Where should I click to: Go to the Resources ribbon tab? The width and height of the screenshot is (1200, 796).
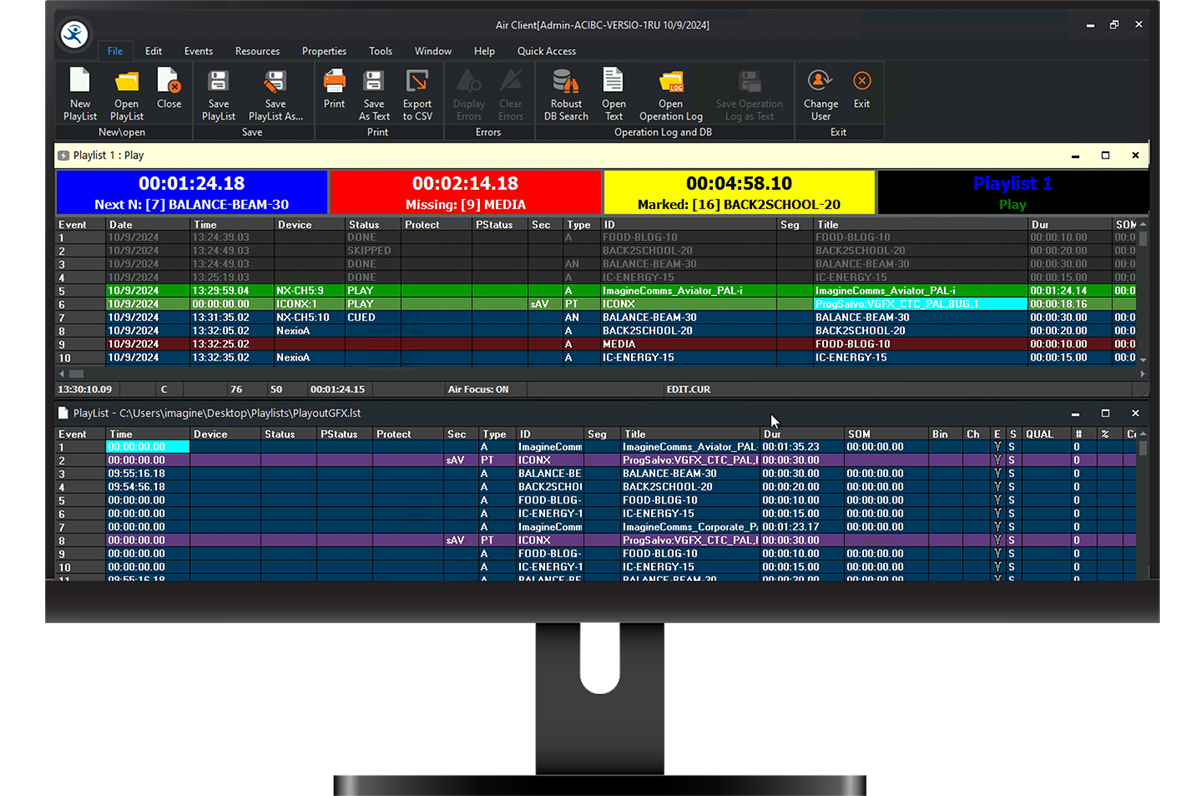click(257, 51)
